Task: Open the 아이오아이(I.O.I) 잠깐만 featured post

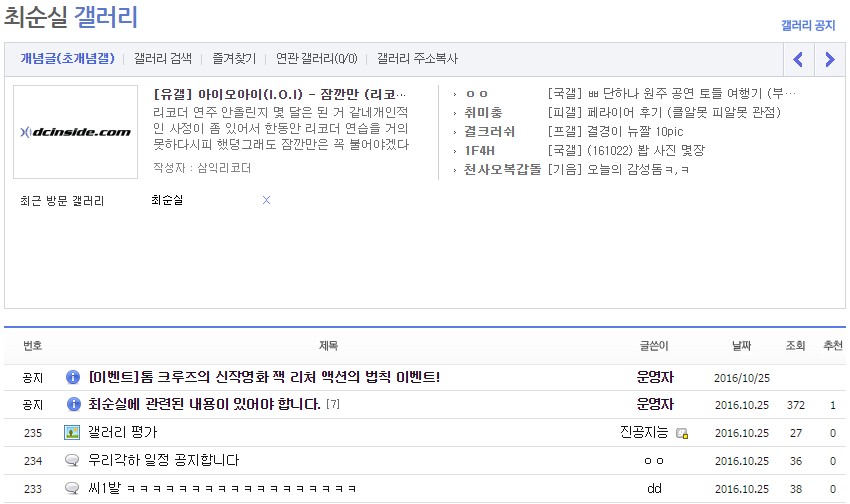Action: pos(280,93)
